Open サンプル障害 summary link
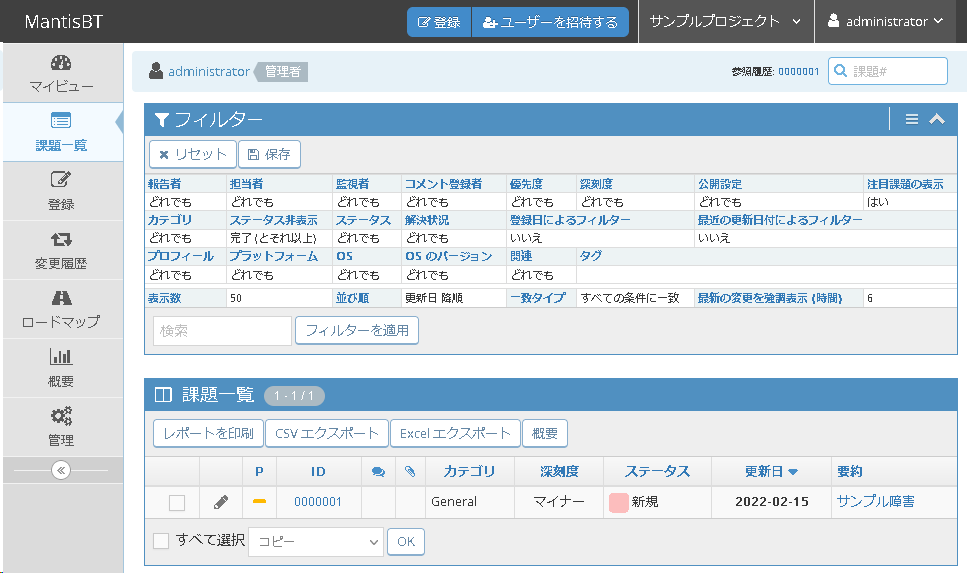The height and width of the screenshot is (573, 967). point(875,501)
